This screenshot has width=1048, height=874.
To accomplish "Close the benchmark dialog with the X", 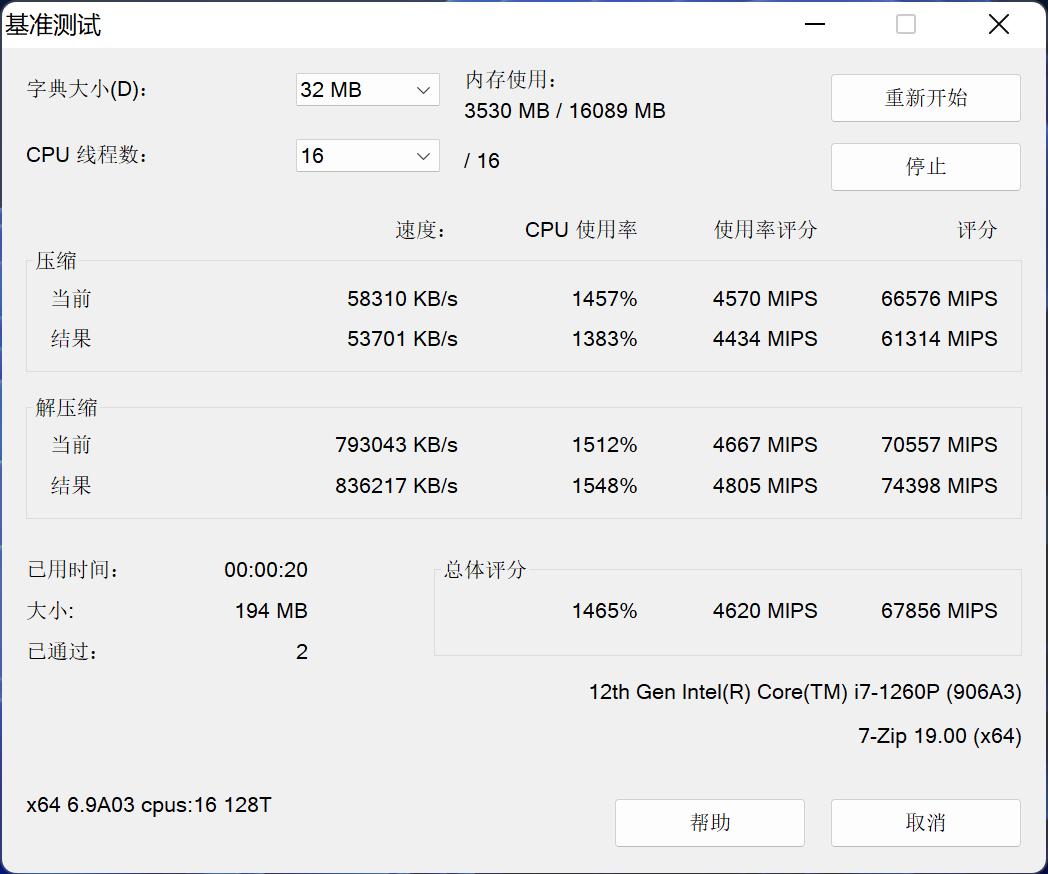I will point(998,24).
